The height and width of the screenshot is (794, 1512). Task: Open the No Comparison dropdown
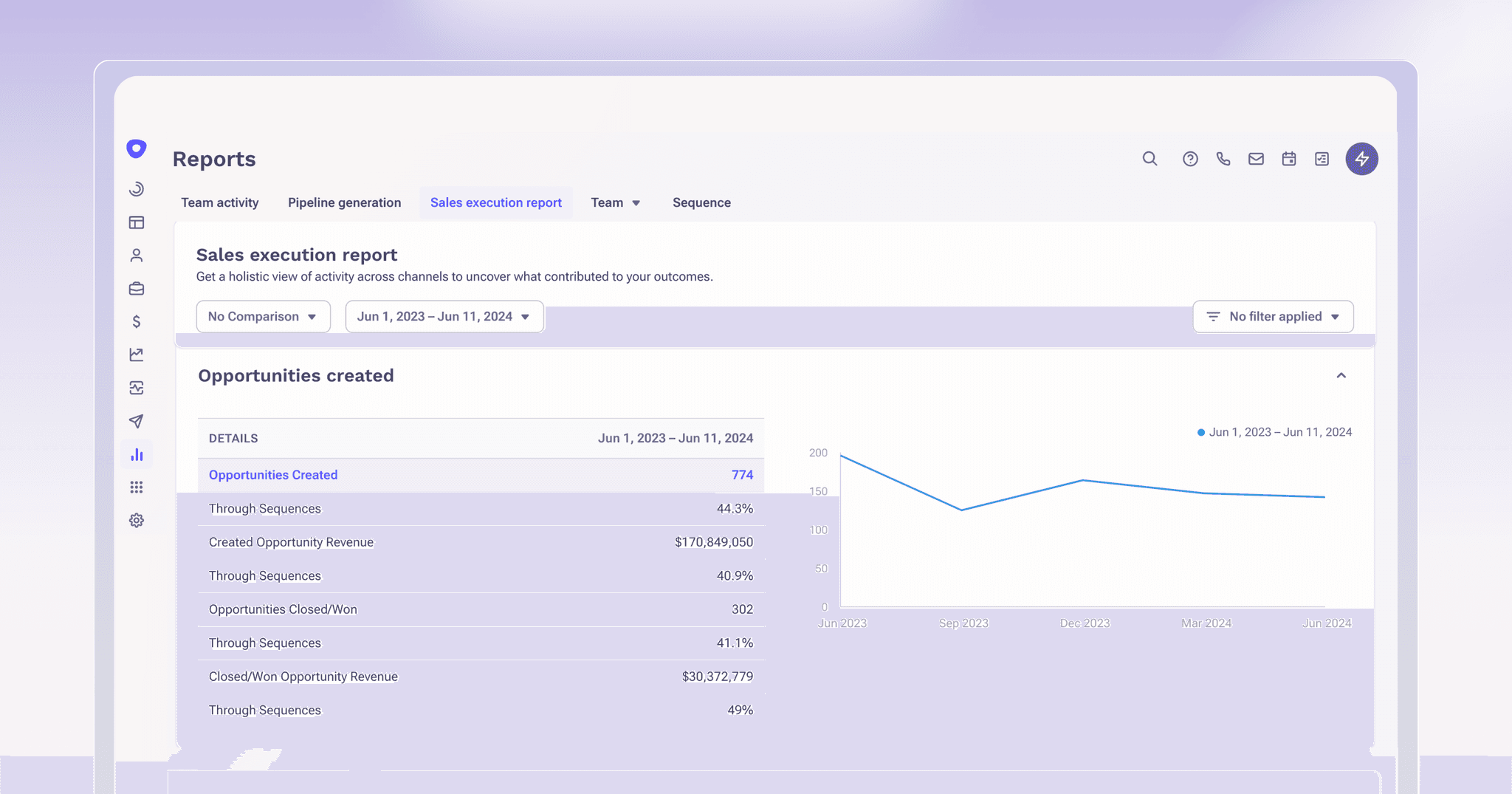(263, 316)
